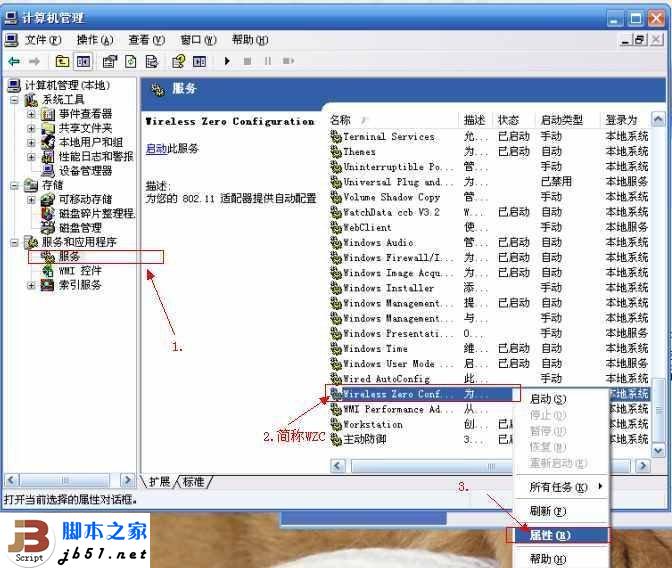
Task: Open the Properties toolbar icon
Action: 110,62
